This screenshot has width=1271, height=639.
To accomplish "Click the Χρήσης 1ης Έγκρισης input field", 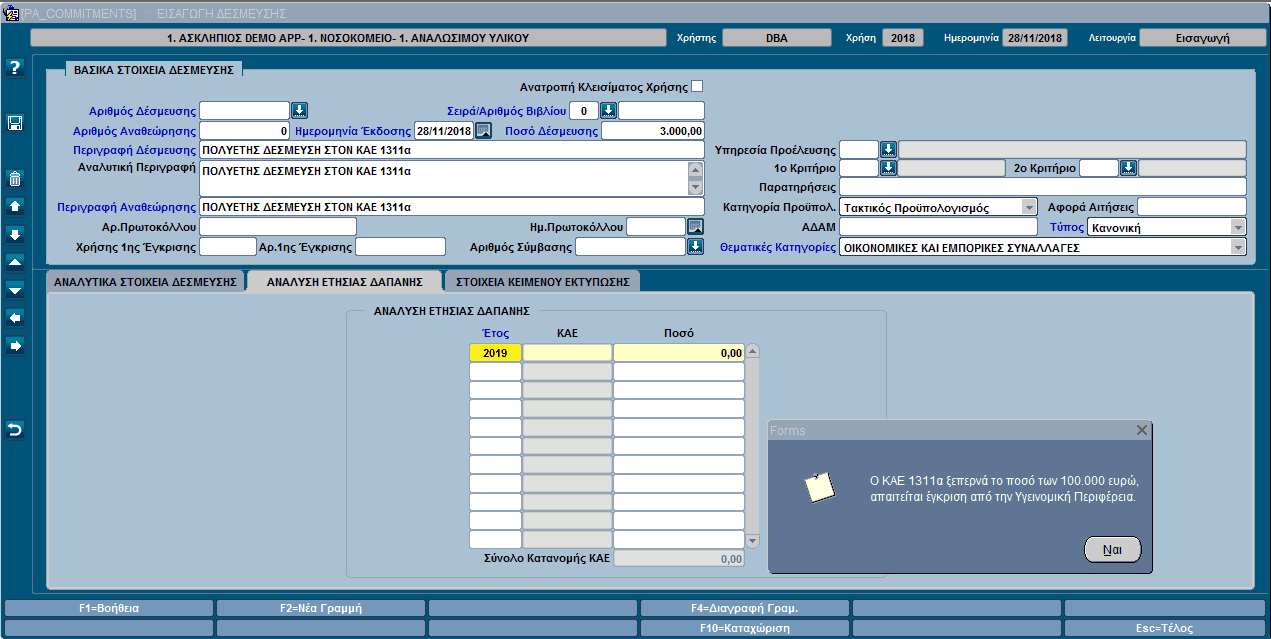I will click(x=228, y=246).
